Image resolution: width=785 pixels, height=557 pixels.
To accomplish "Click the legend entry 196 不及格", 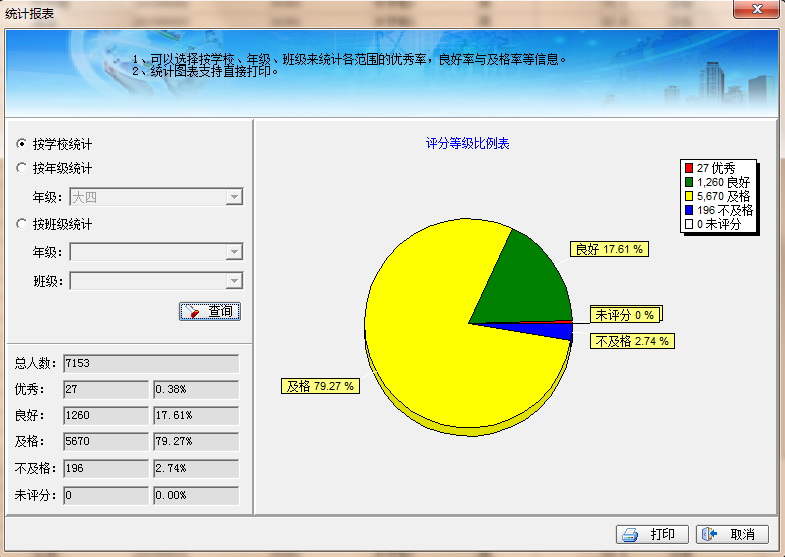I will click(719, 210).
